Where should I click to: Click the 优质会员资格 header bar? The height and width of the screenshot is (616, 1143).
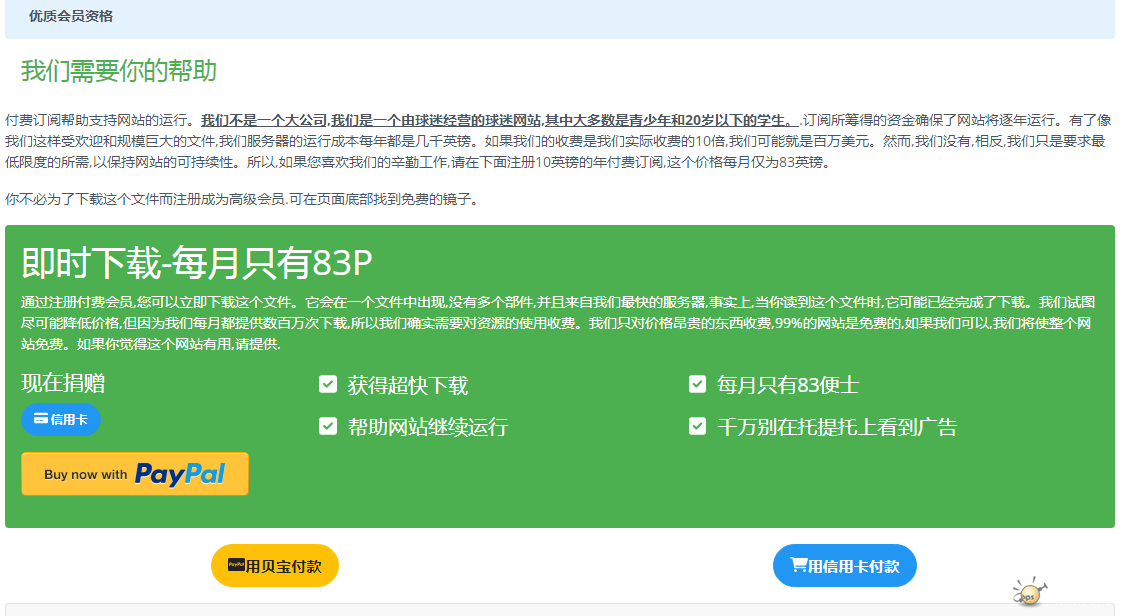coord(71,16)
